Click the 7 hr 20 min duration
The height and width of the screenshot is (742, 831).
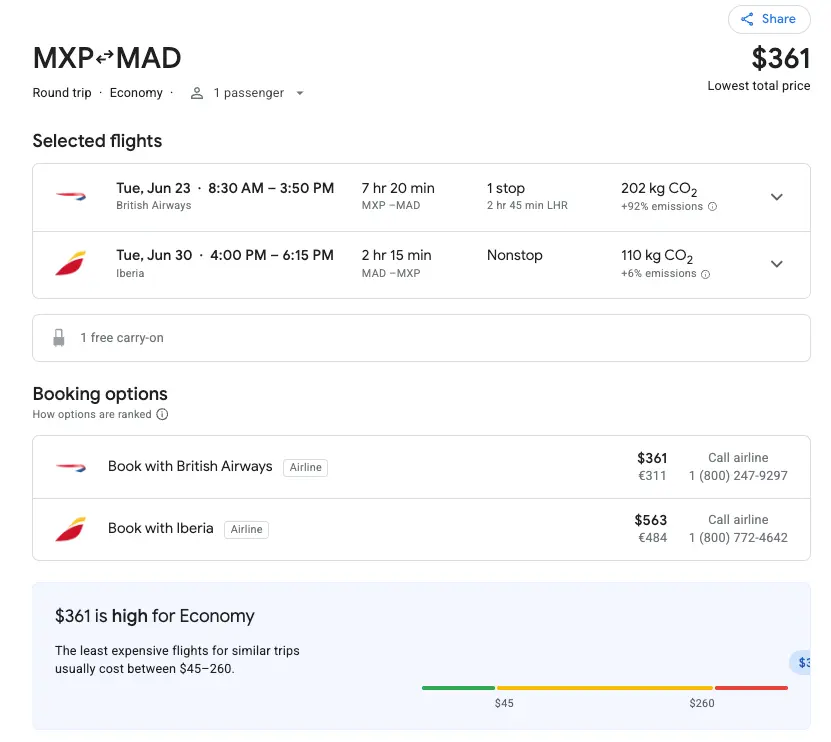coord(398,188)
